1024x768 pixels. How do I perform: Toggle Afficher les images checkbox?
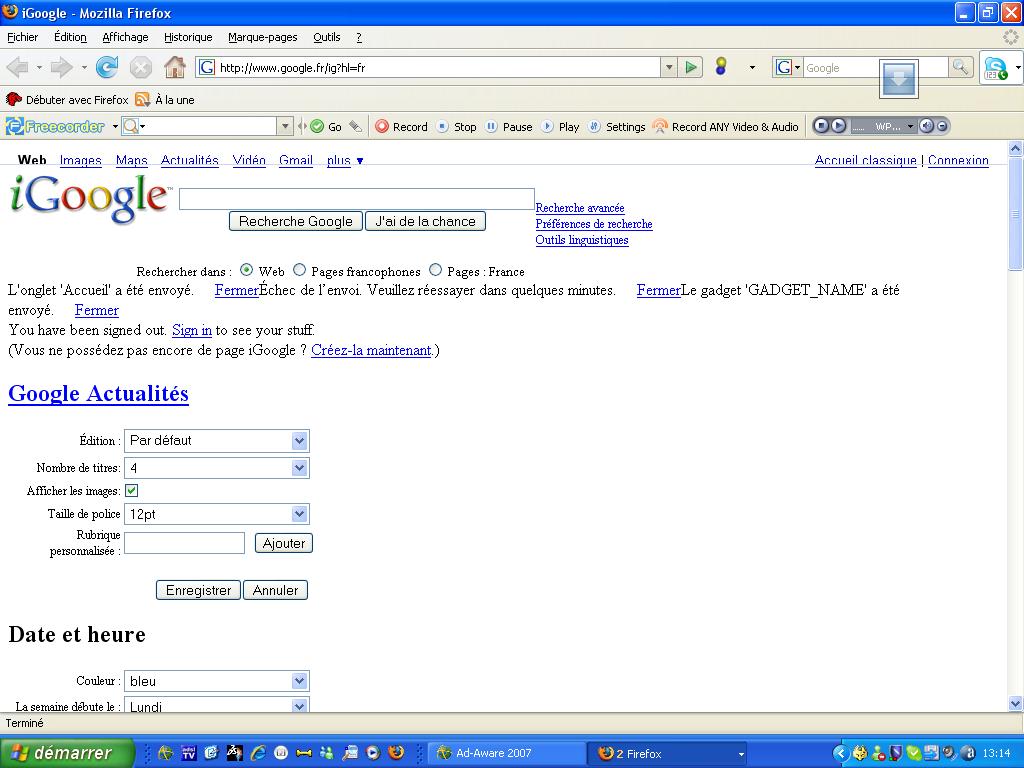(131, 490)
